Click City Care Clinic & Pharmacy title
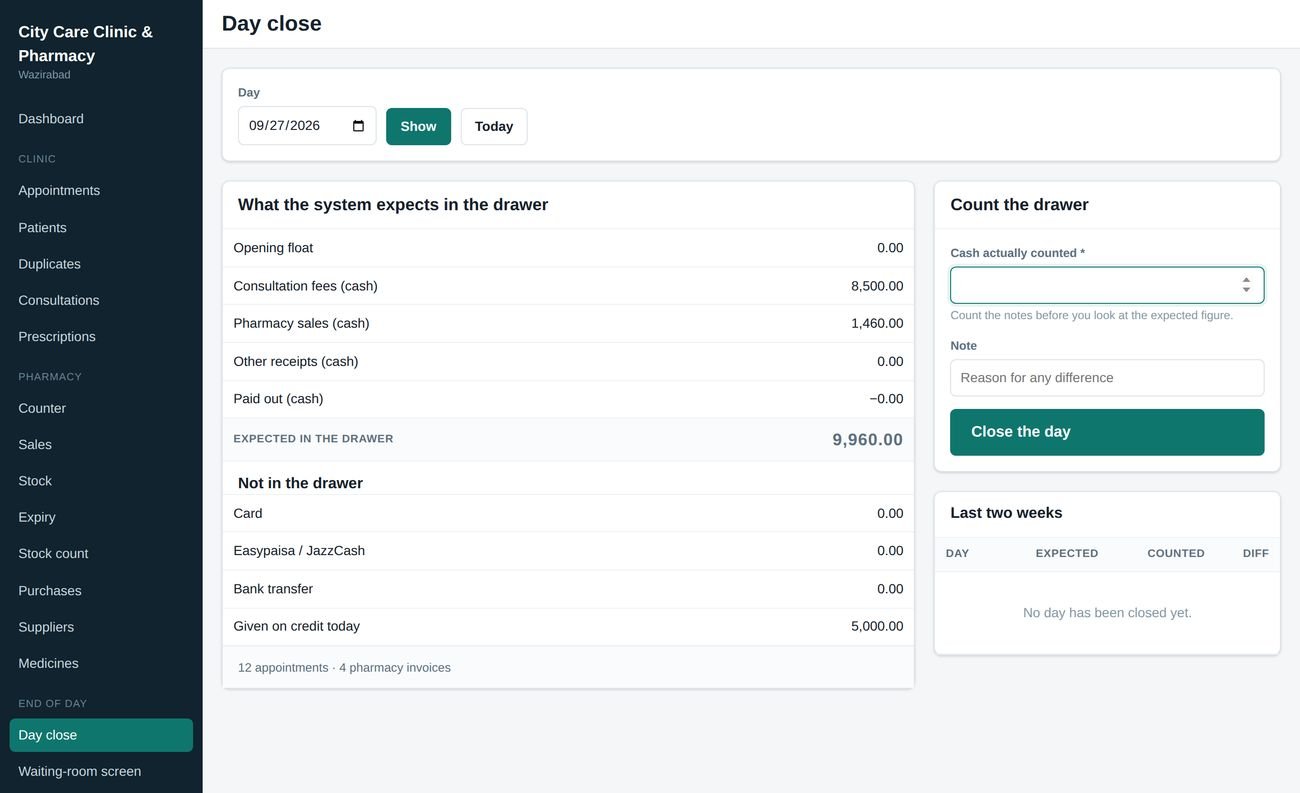1300x793 pixels. click(86, 44)
